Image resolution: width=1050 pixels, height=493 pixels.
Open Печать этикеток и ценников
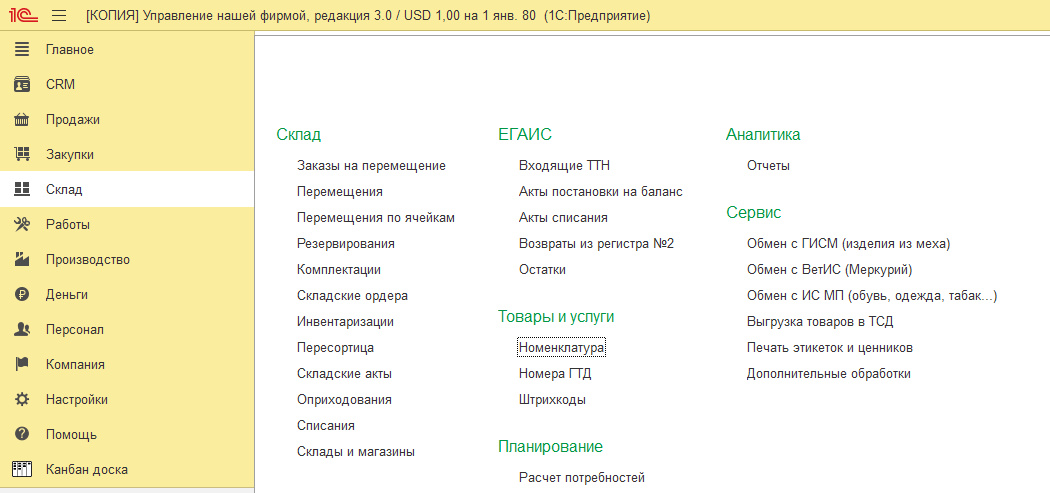click(830, 348)
